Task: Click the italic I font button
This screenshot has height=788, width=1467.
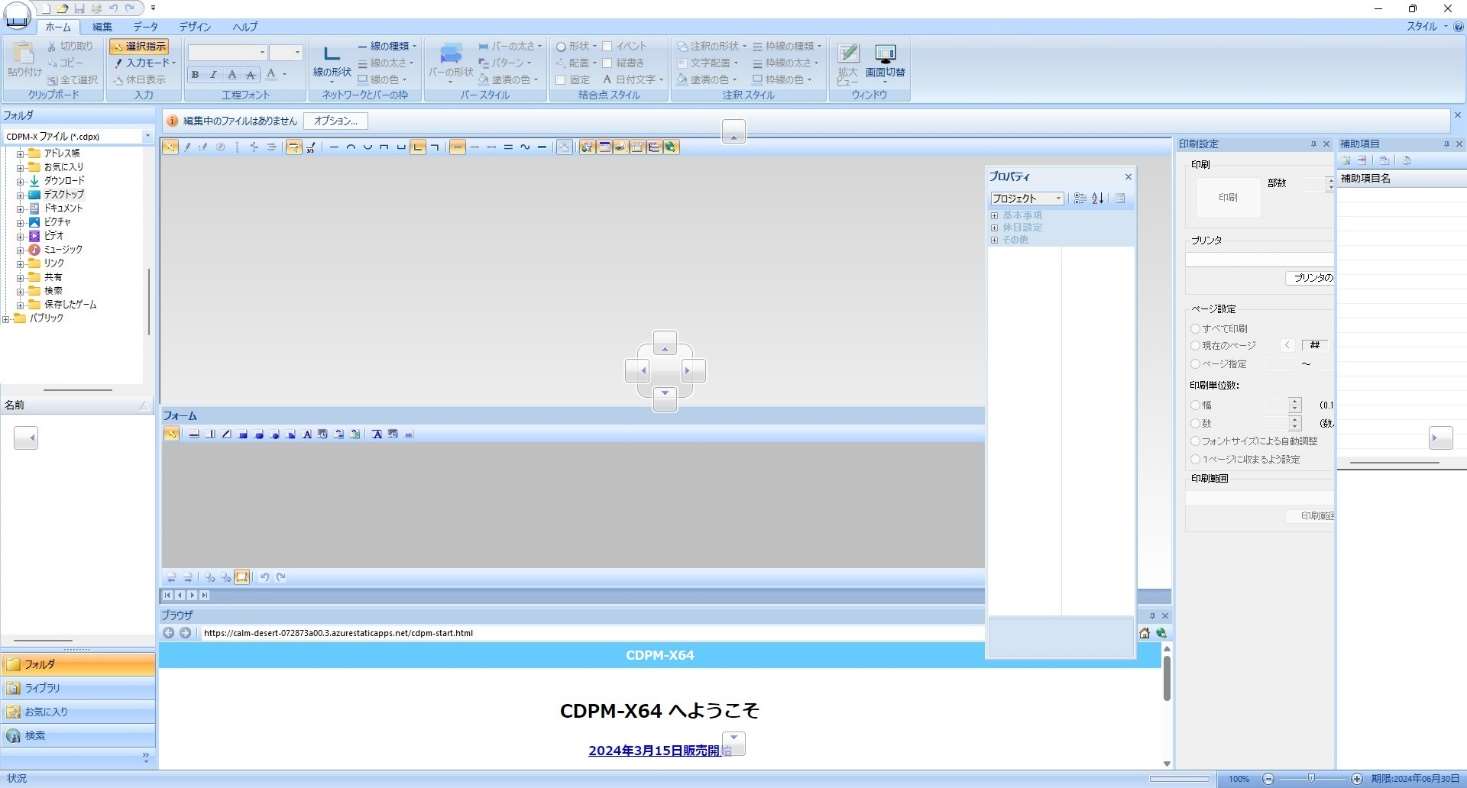Action: (x=213, y=75)
